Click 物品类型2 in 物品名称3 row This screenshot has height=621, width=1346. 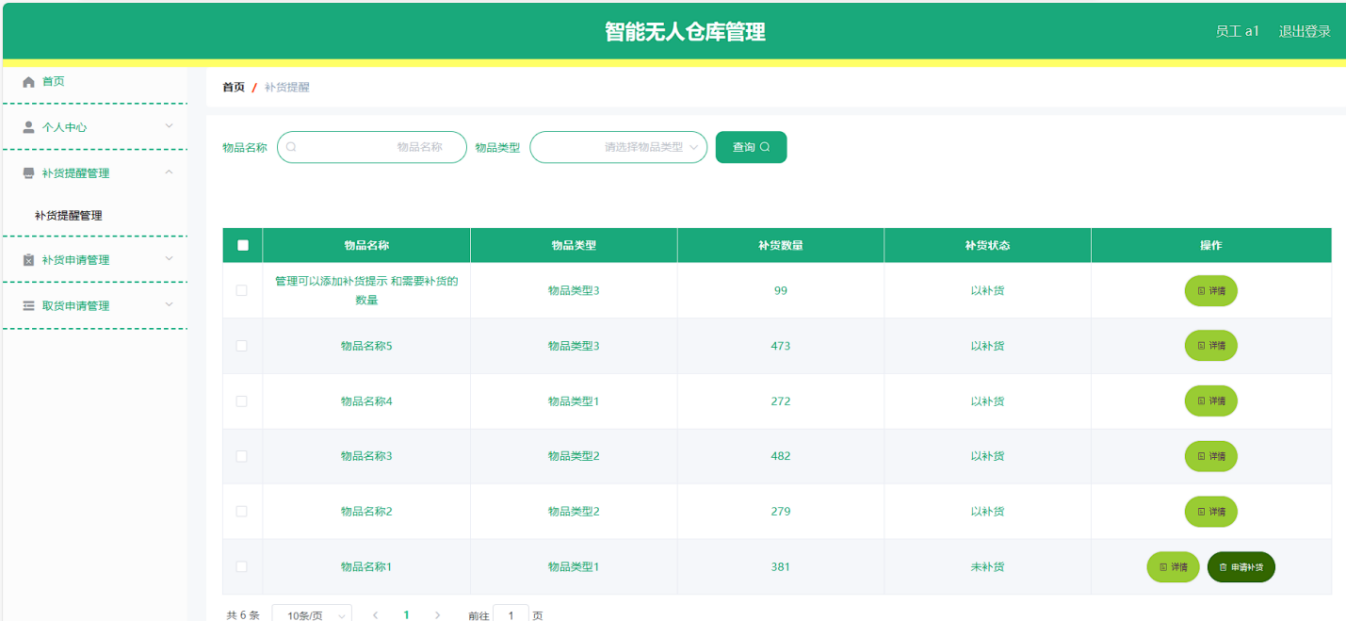pos(573,456)
